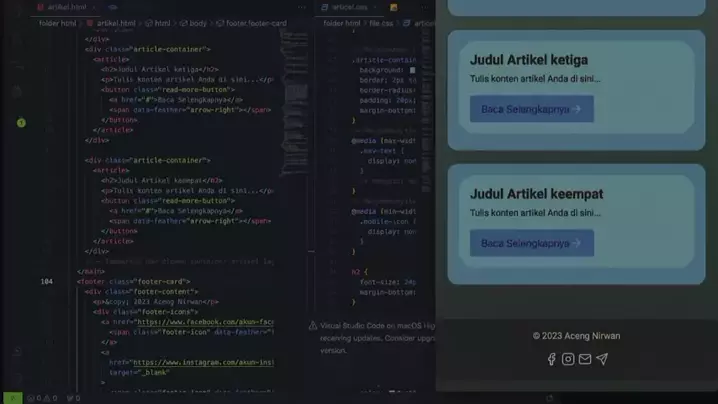Open the remote window icon in status bar
The height and width of the screenshot is (404, 718).
click(11, 398)
